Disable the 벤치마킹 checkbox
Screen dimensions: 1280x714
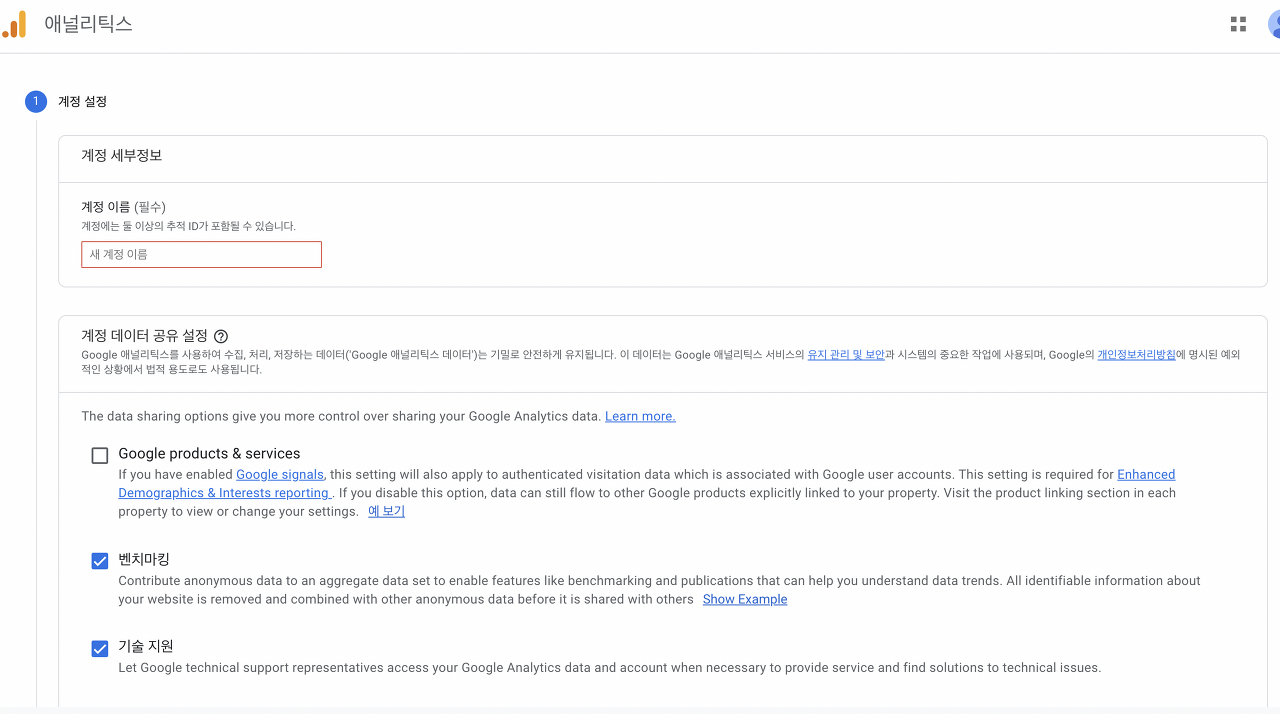[99, 561]
